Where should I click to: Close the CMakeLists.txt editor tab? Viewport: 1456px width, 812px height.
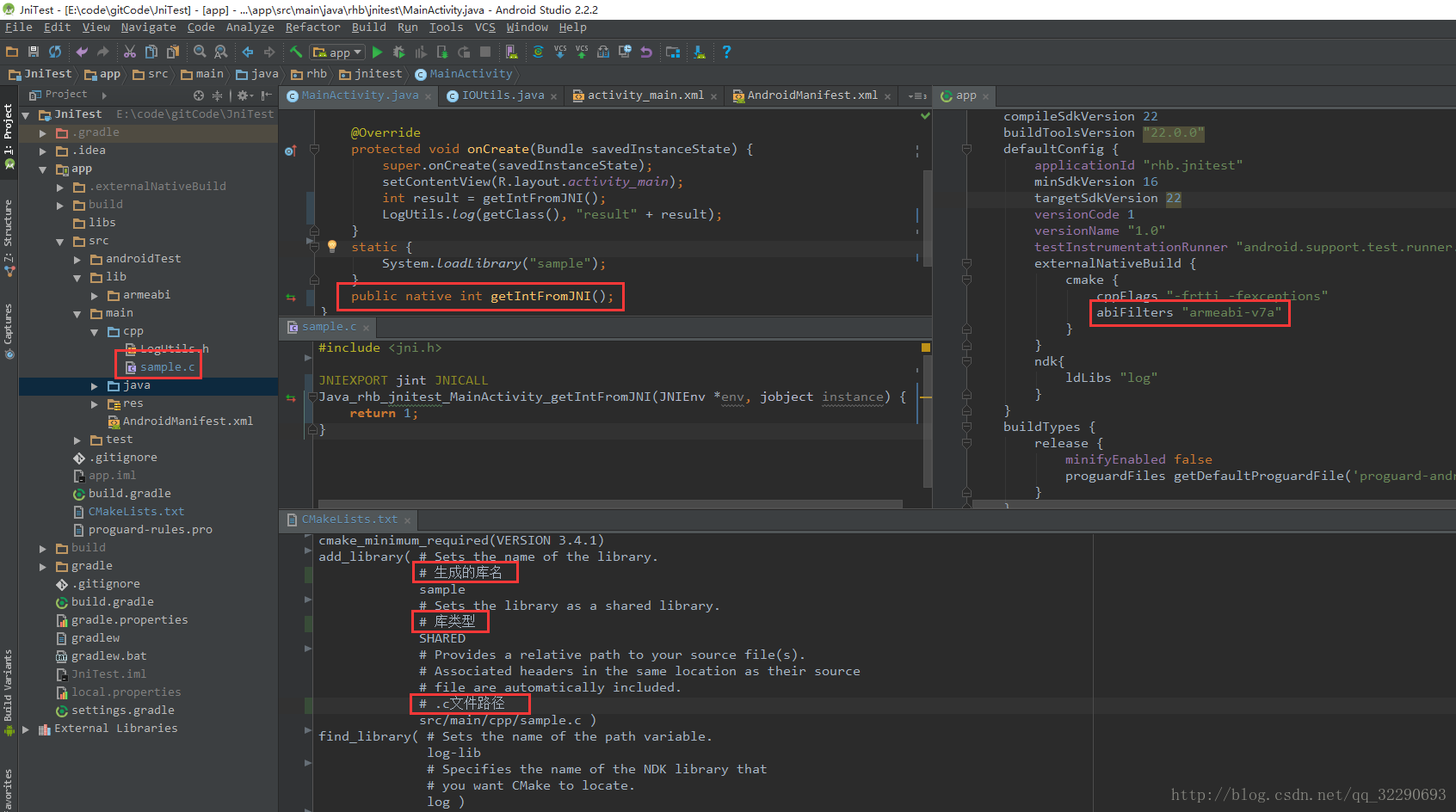(408, 520)
